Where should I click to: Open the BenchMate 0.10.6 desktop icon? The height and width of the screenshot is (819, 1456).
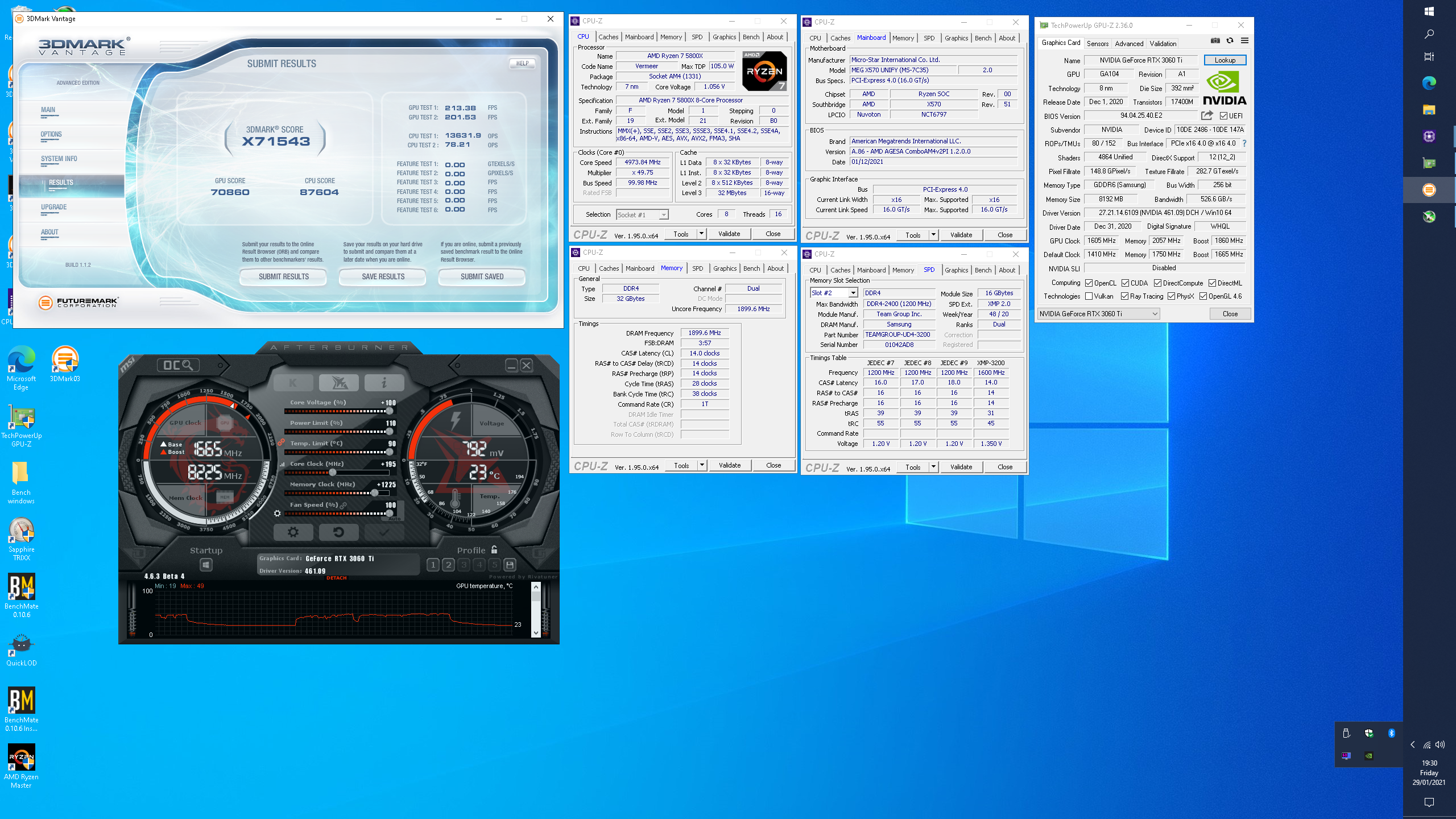pyautogui.click(x=22, y=595)
